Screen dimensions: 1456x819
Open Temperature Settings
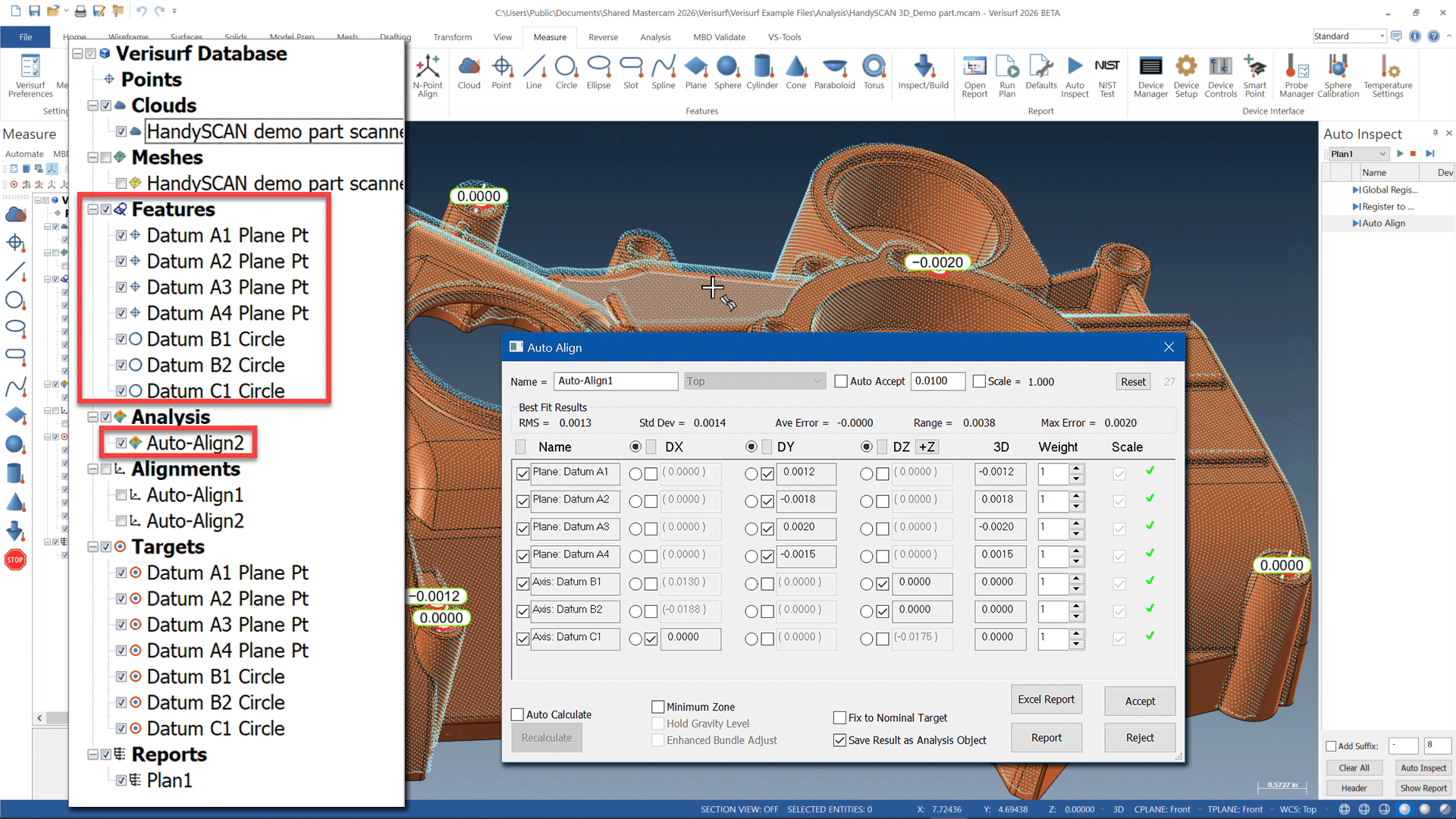tap(1388, 76)
